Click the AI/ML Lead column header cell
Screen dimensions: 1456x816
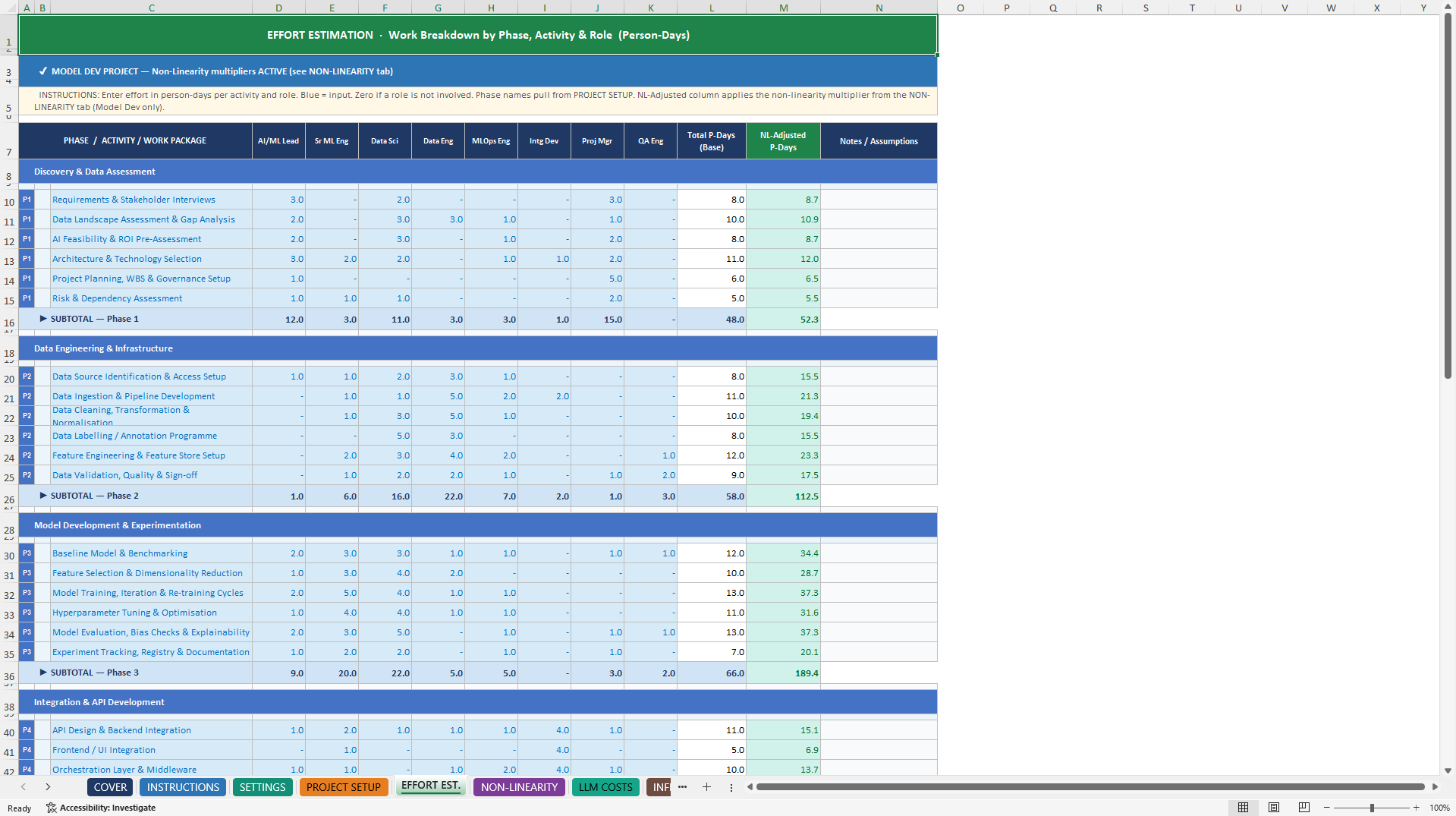(278, 141)
